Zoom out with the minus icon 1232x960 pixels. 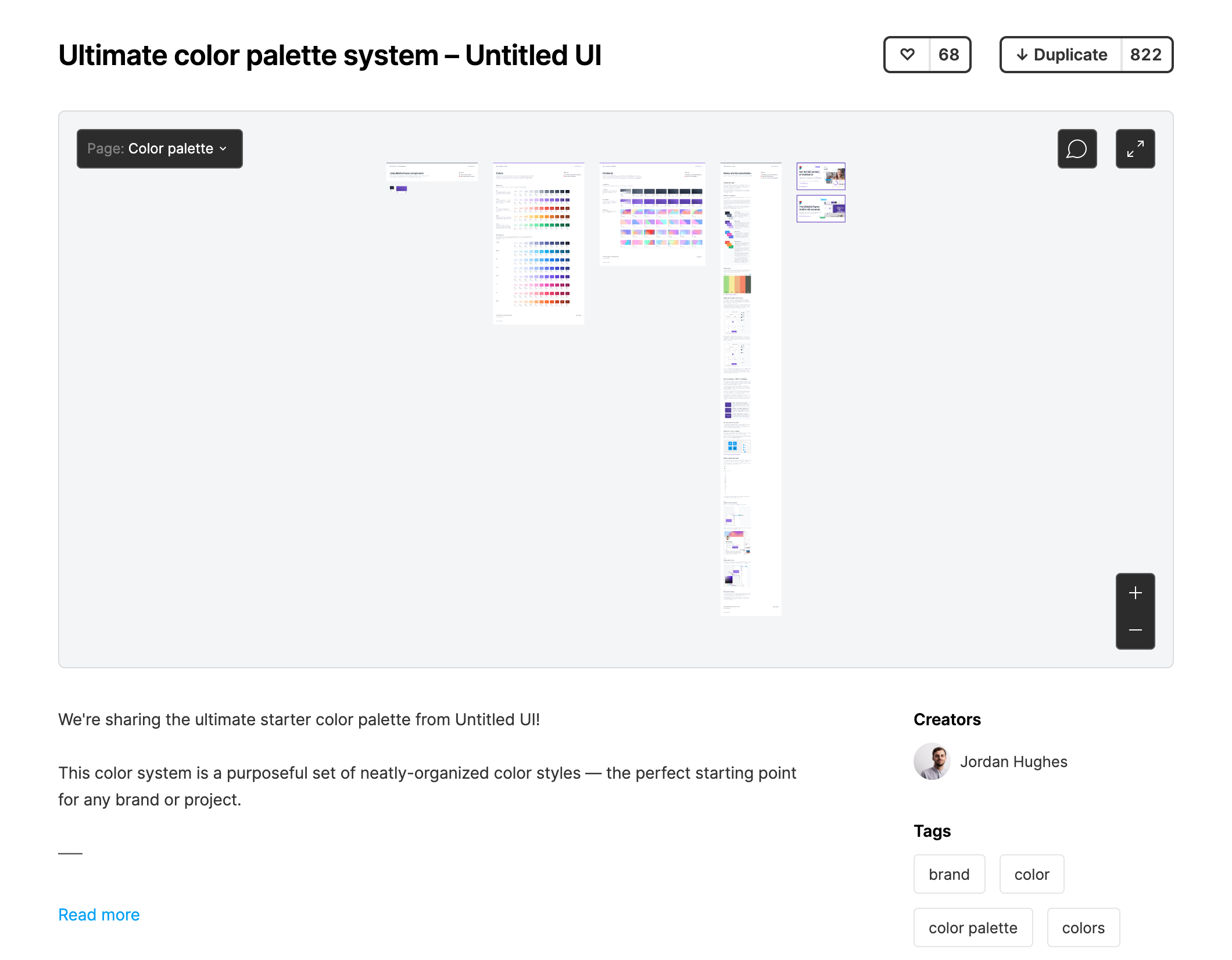[1135, 630]
